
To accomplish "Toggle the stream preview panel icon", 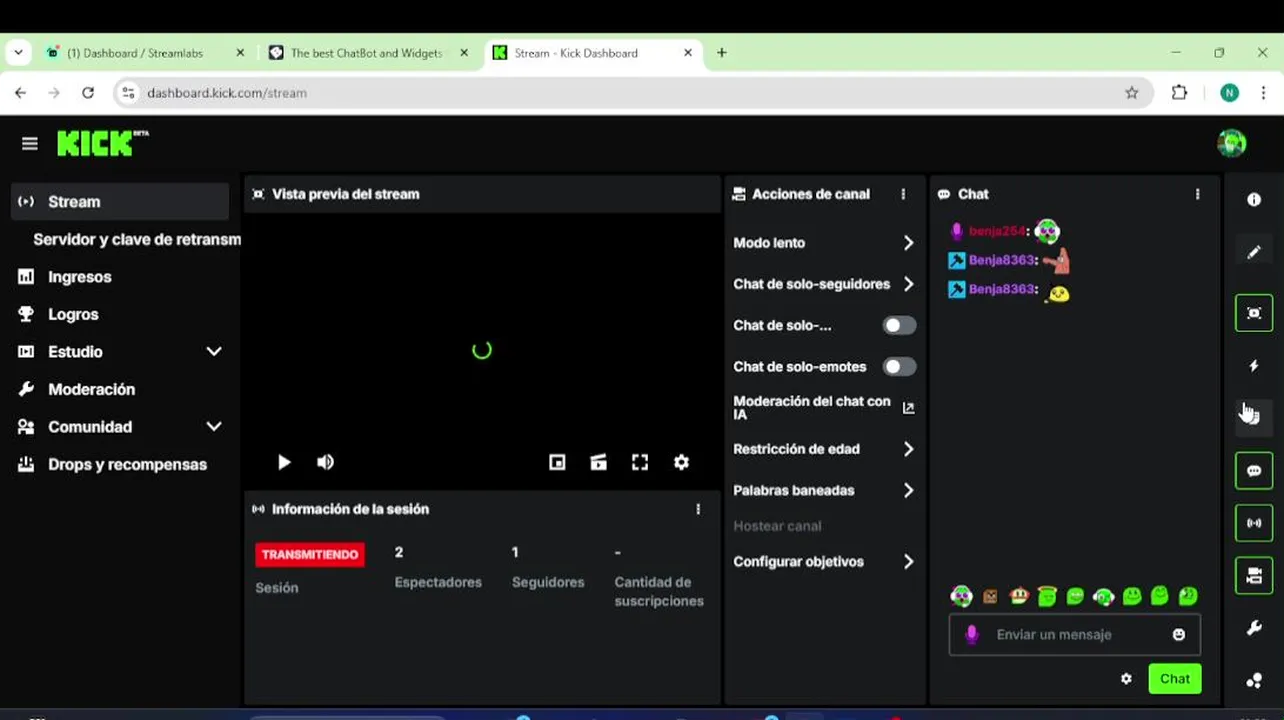I will point(1254,313).
